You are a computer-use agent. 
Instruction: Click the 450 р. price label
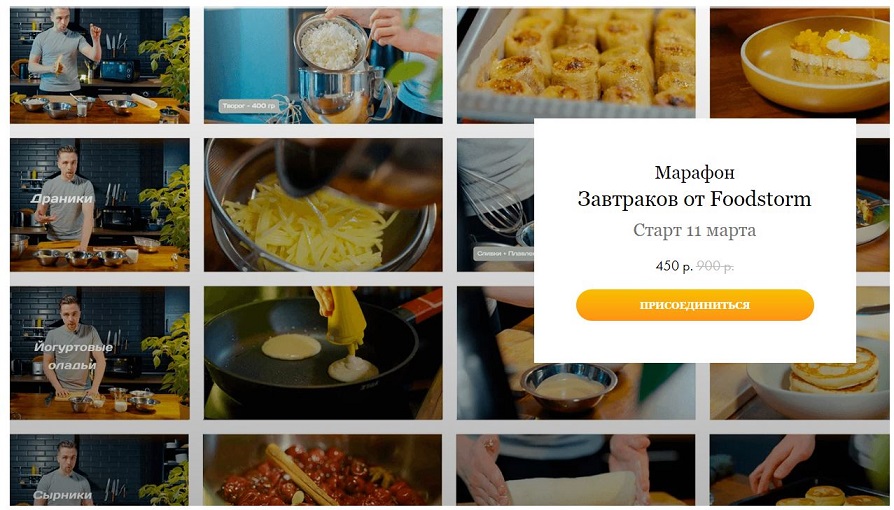674,266
